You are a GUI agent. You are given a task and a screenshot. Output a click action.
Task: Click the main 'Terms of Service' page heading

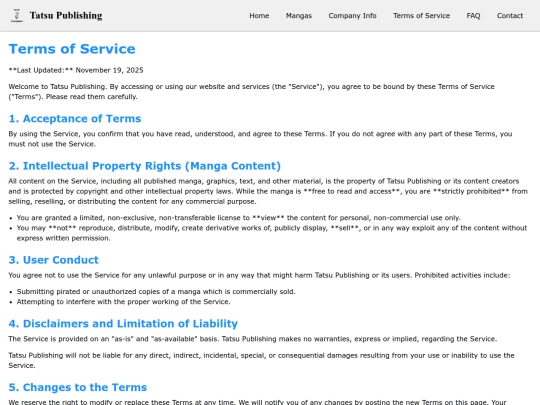pyautogui.click(x=72, y=49)
